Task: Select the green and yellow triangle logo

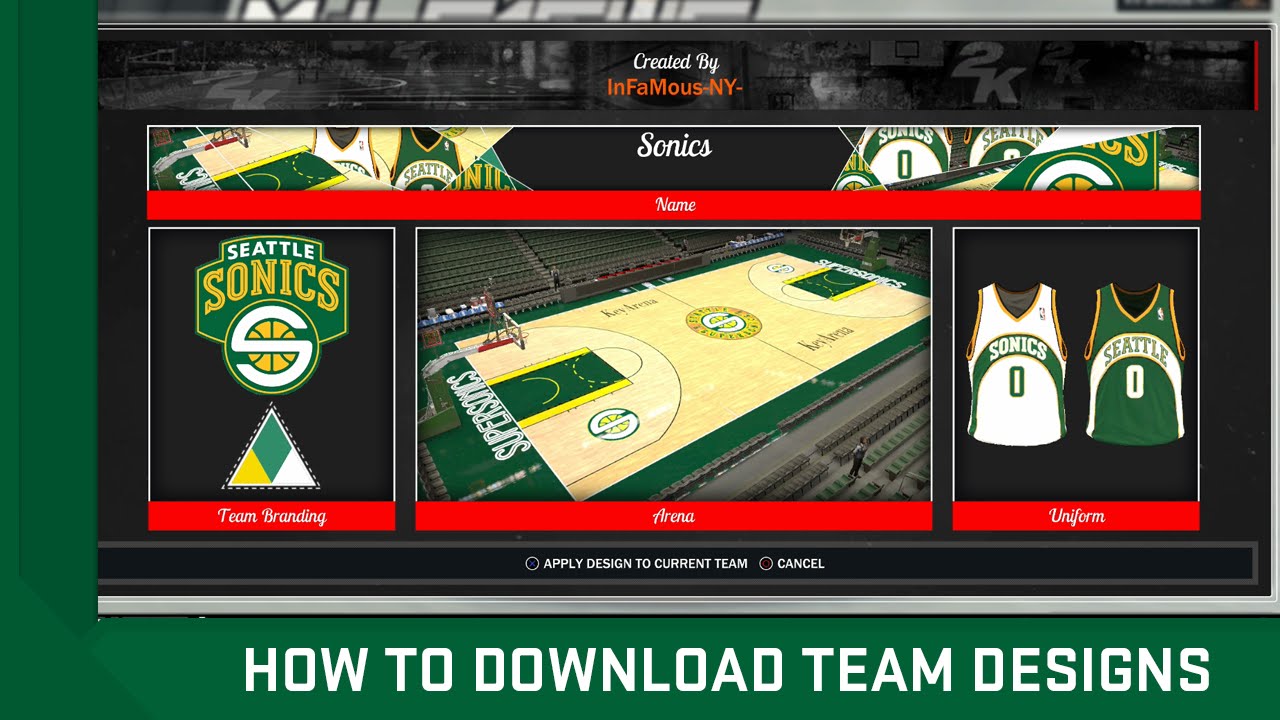Action: click(x=272, y=447)
